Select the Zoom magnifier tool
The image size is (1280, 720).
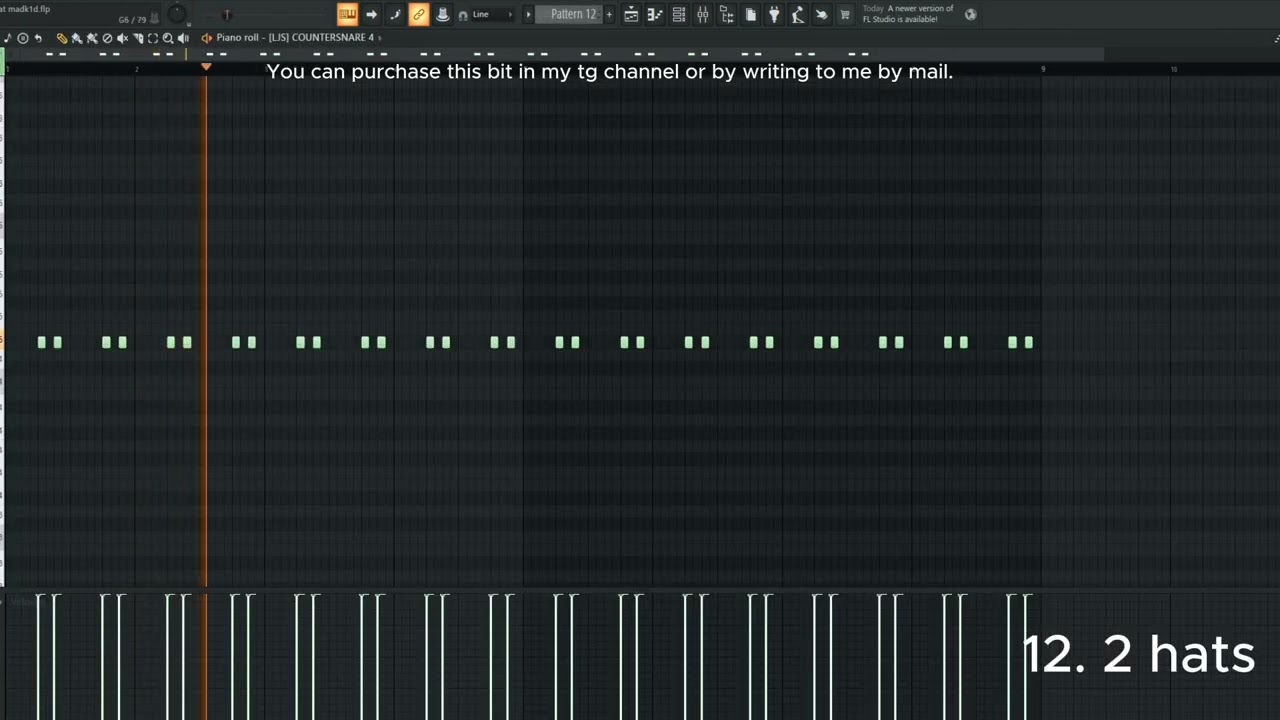tap(168, 38)
